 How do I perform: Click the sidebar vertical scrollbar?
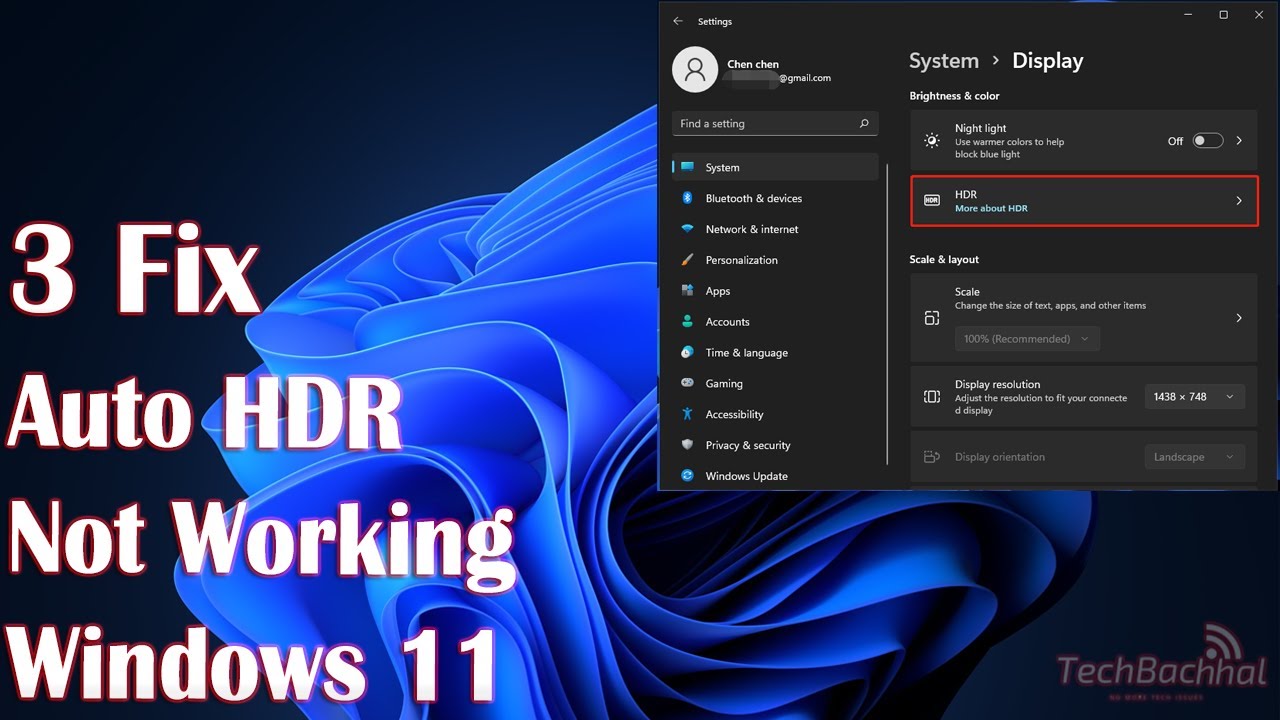click(887, 314)
